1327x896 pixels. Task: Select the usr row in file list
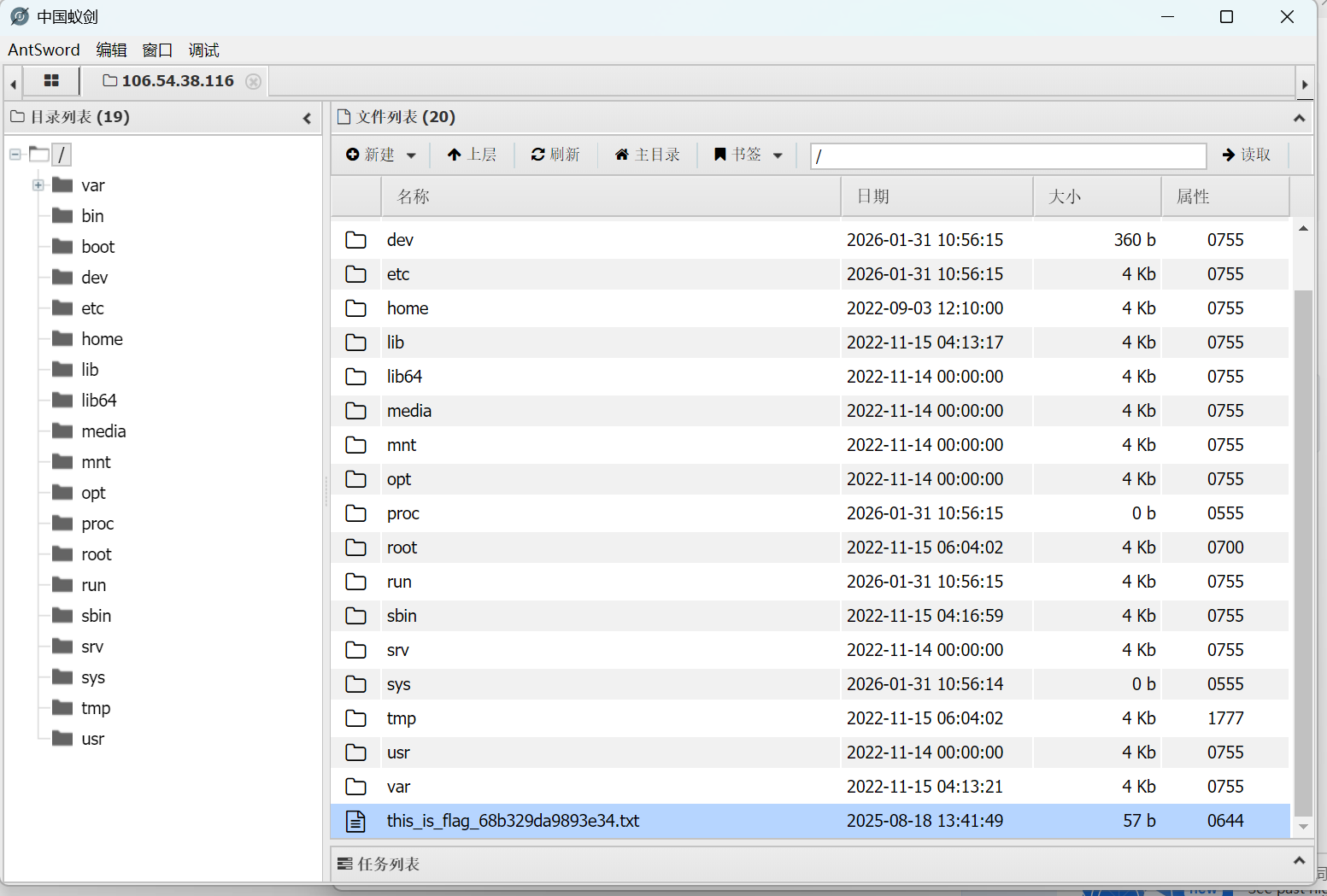click(x=810, y=753)
